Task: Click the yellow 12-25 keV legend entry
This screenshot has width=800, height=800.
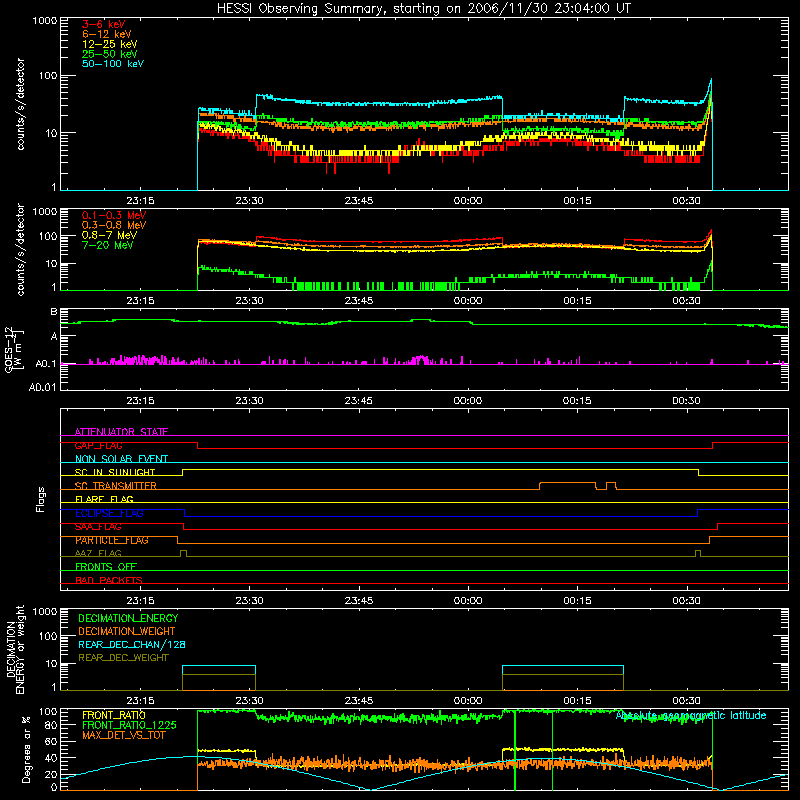Action: point(110,44)
